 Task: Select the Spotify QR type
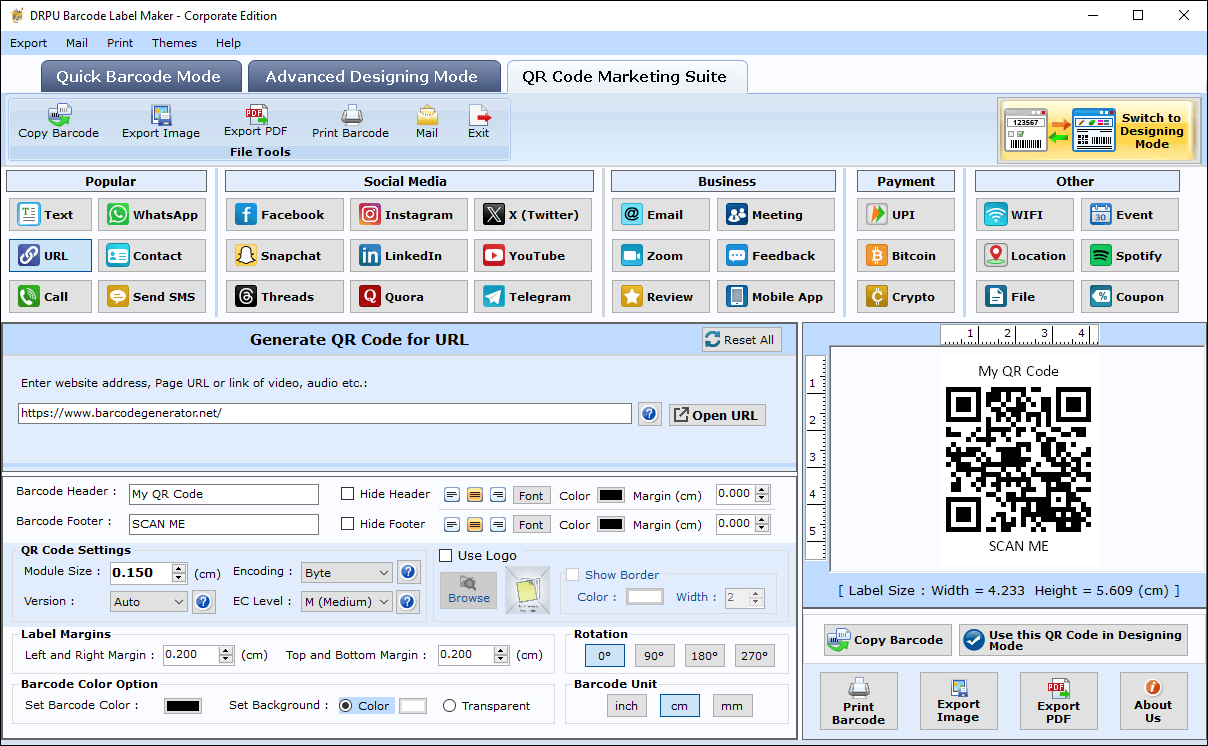[x=1130, y=256]
